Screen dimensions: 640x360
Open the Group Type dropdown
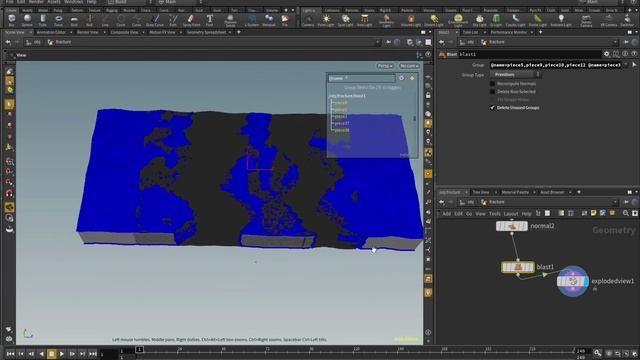tap(515, 75)
